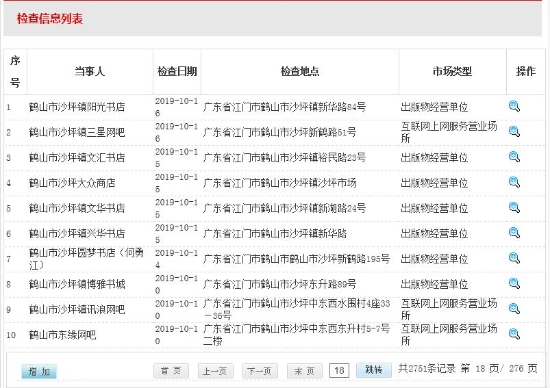The image size is (550, 388).
Task: Focus the page number input field
Action: point(339,370)
